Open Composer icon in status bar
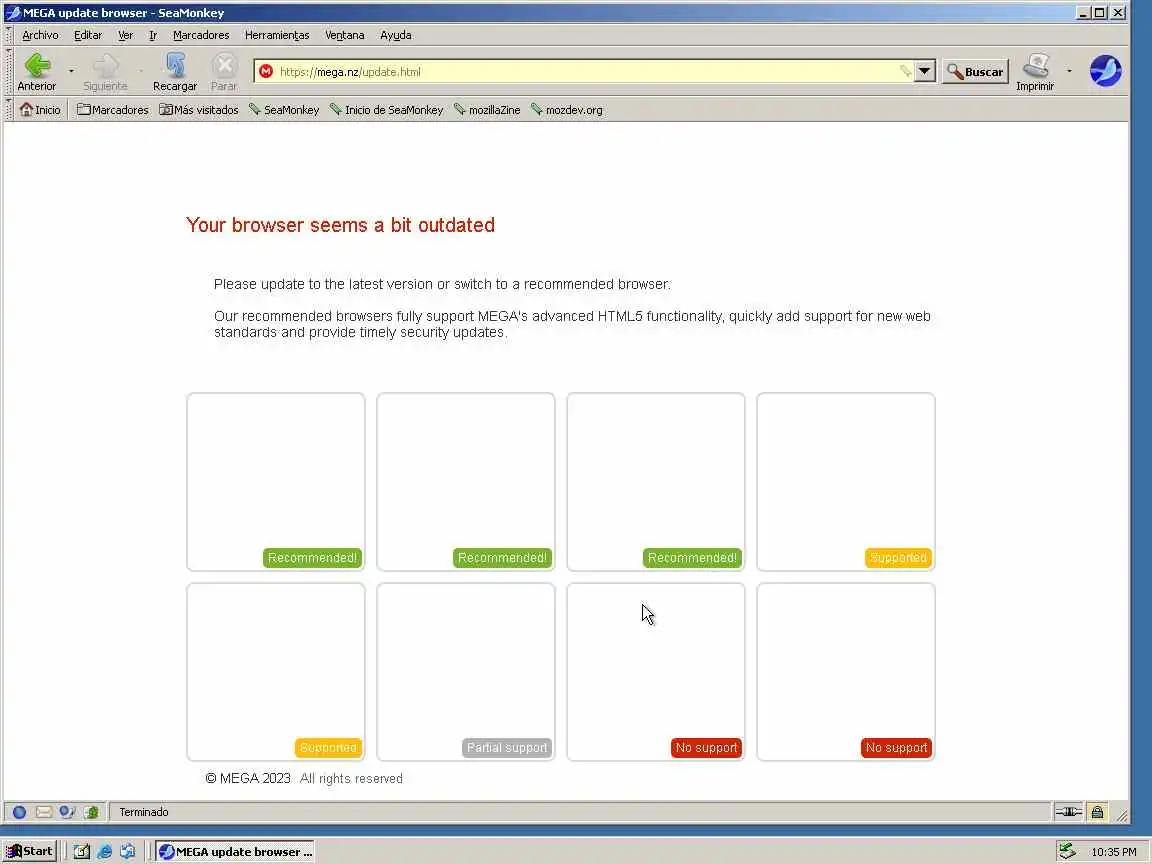 (68, 812)
